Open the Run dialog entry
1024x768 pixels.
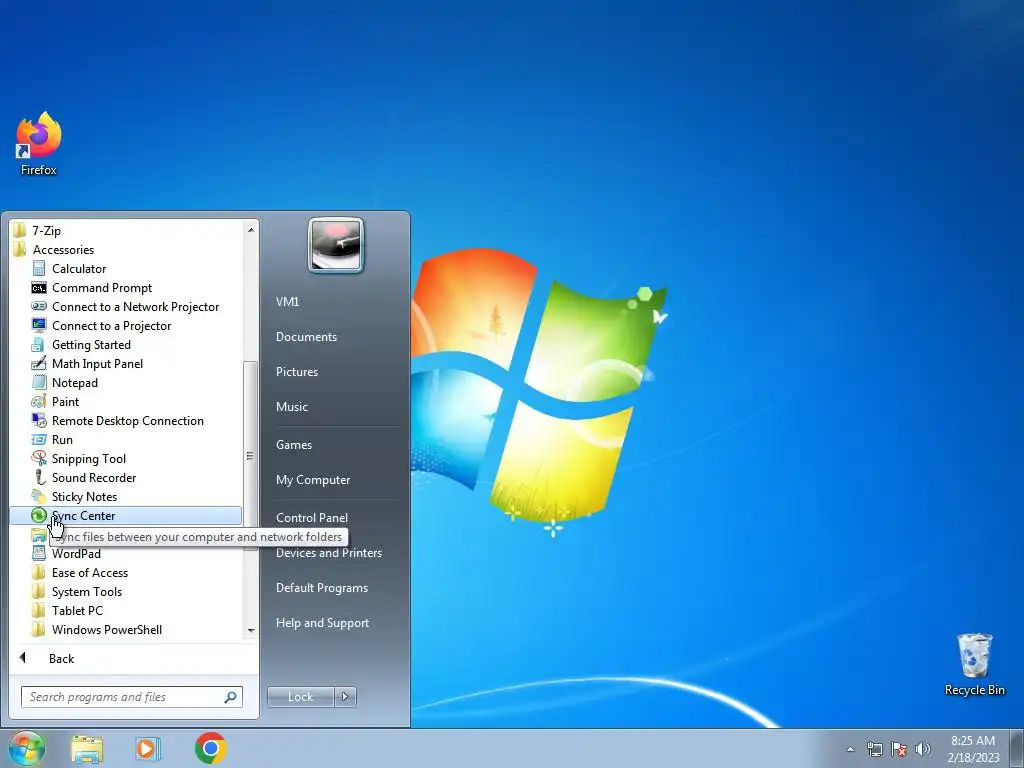click(61, 439)
